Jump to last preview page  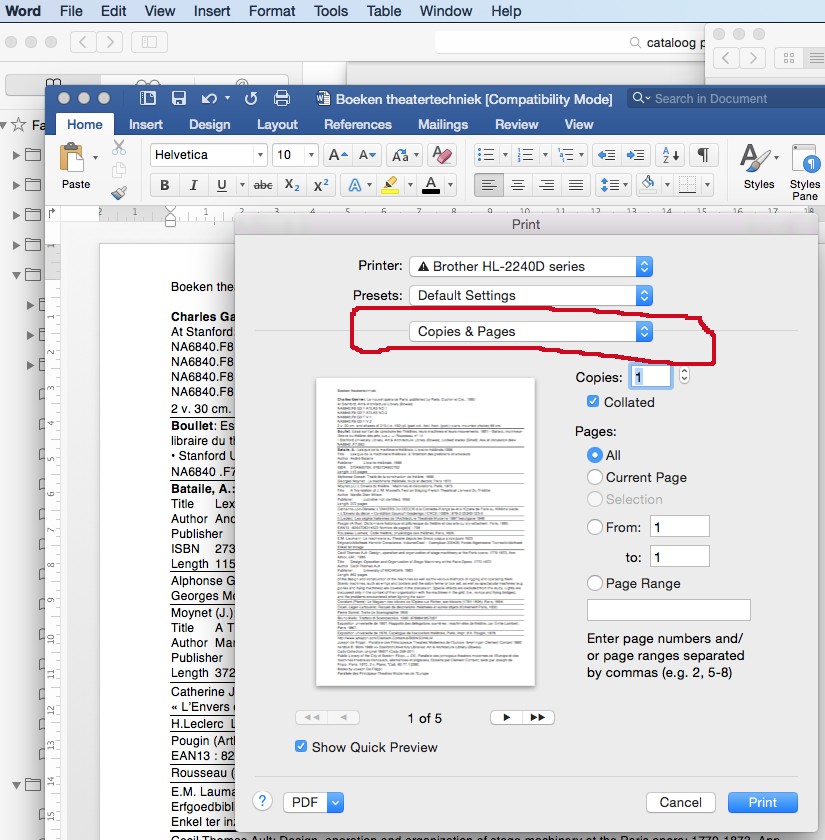tap(538, 717)
